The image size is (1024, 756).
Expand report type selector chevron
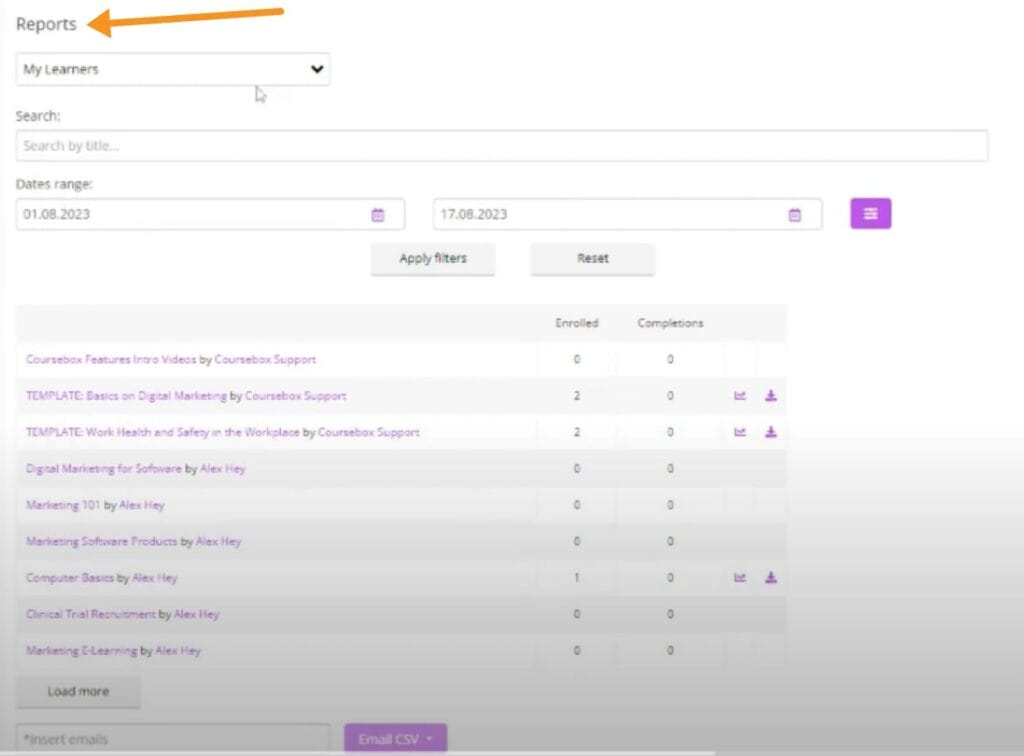317,69
